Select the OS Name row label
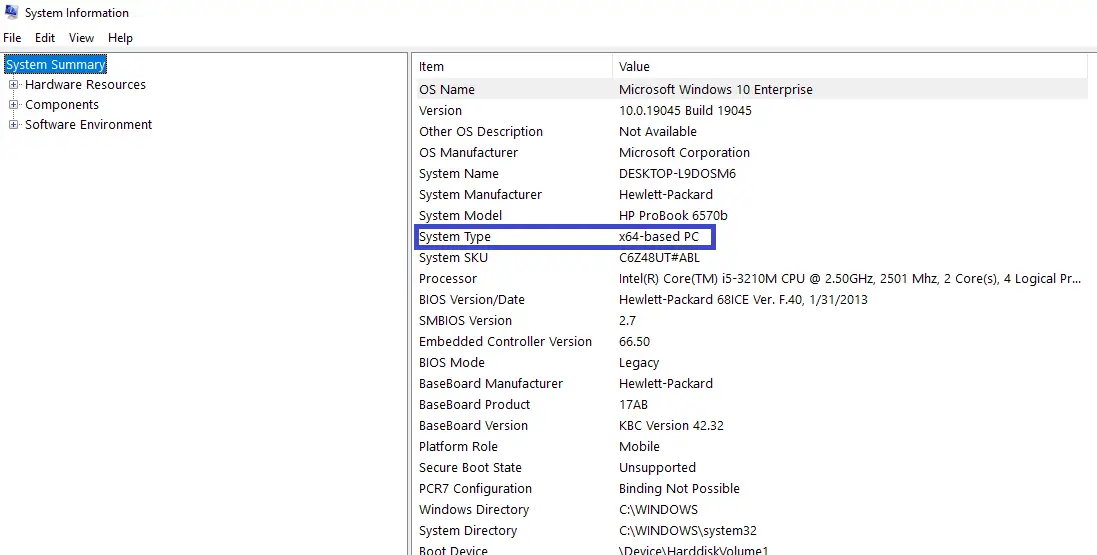1097x555 pixels. pyautogui.click(x=446, y=90)
